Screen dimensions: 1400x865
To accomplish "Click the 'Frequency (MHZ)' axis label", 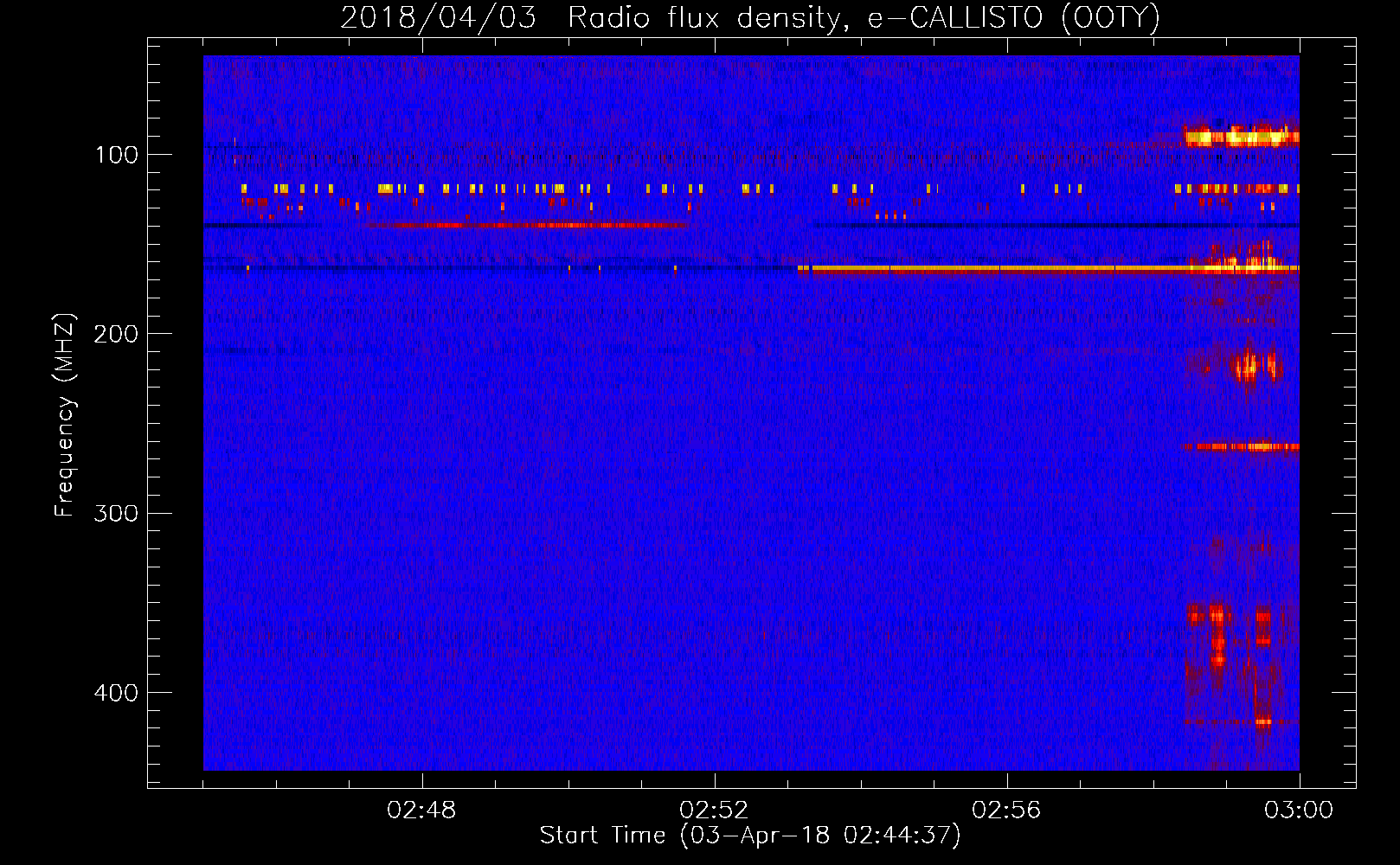I will click(65, 415).
